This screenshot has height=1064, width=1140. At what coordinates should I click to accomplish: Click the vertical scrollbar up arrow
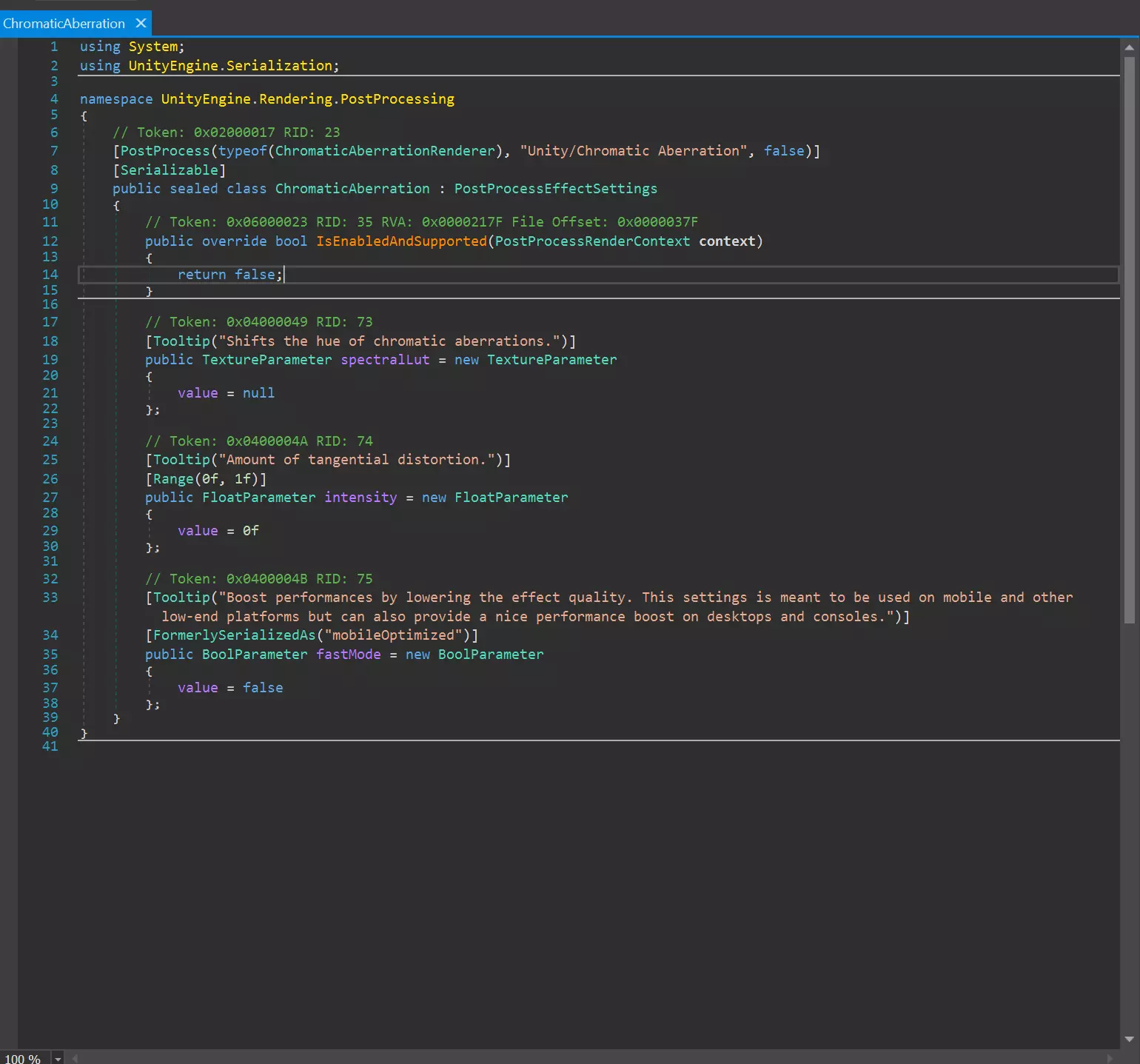[x=1129, y=47]
